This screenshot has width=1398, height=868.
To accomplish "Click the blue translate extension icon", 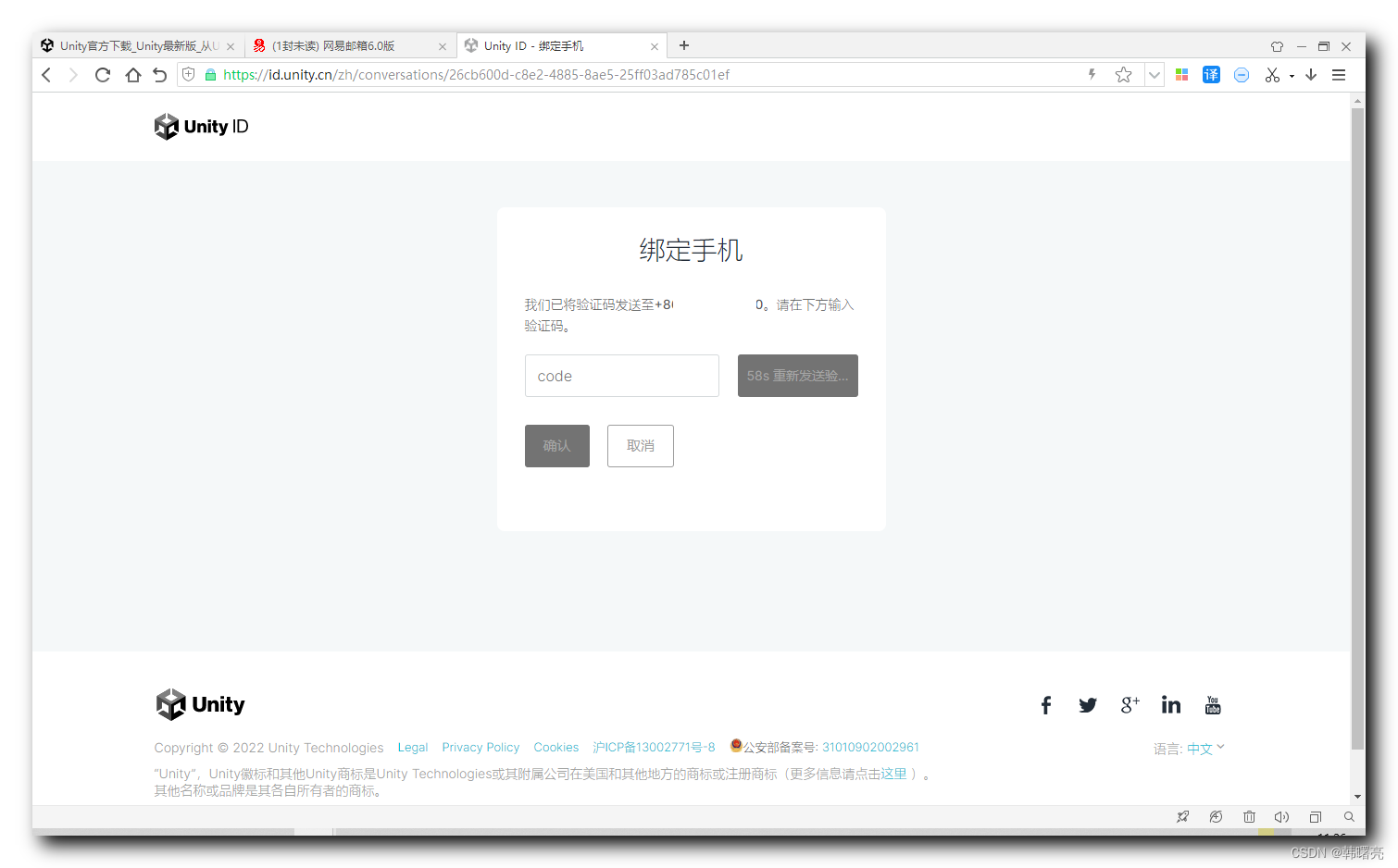I will pyautogui.click(x=1211, y=75).
